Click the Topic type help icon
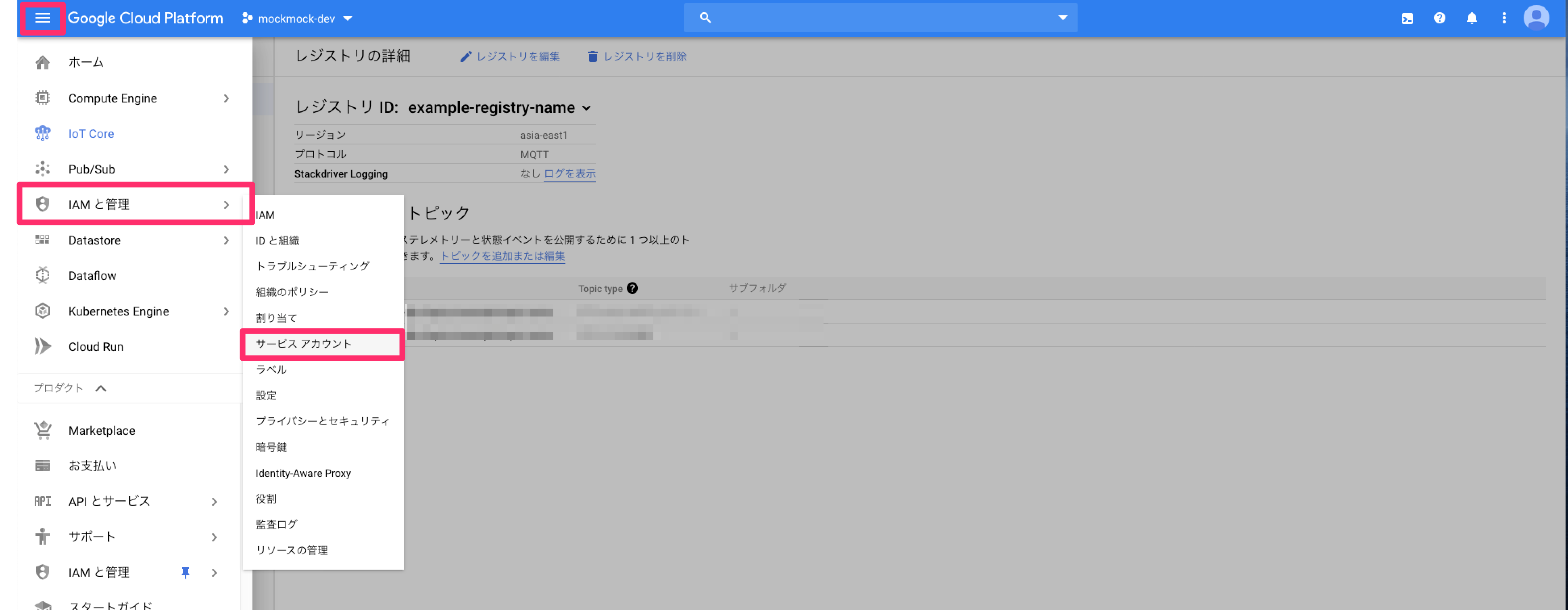This screenshot has height=610, width=1568. 632,288
